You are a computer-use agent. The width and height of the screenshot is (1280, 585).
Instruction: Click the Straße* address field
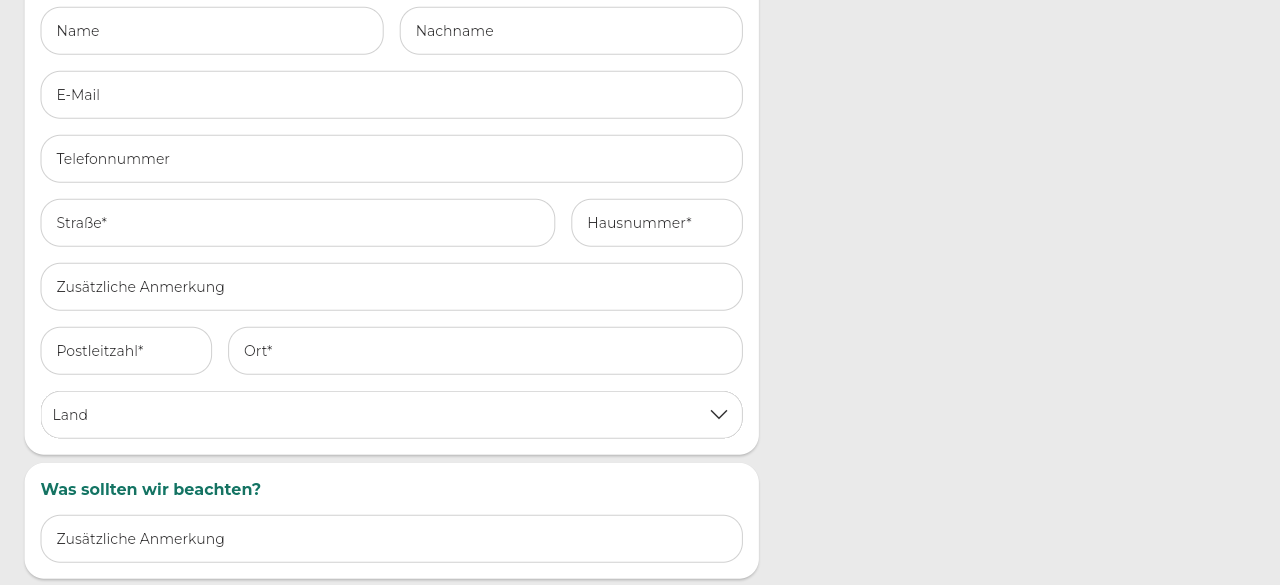click(x=297, y=223)
